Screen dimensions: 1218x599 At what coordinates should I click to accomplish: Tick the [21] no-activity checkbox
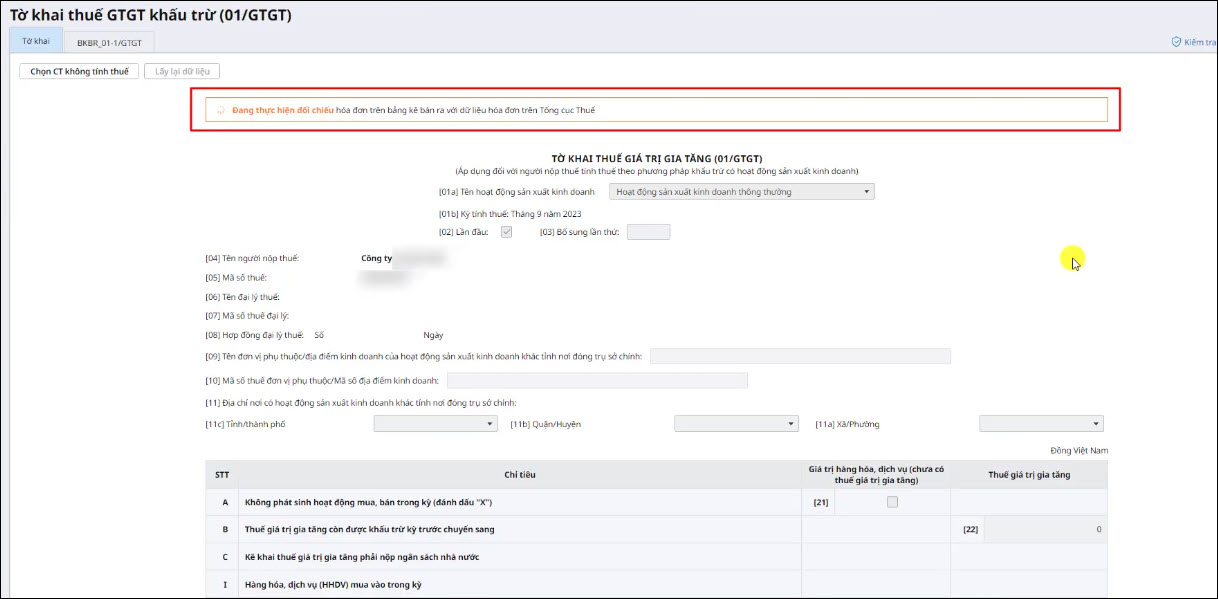click(892, 502)
